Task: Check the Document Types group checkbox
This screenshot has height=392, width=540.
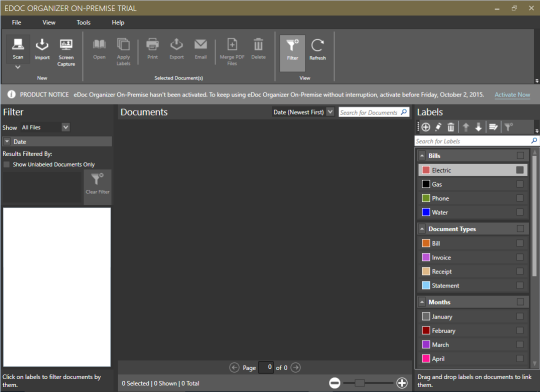Action: (520, 228)
